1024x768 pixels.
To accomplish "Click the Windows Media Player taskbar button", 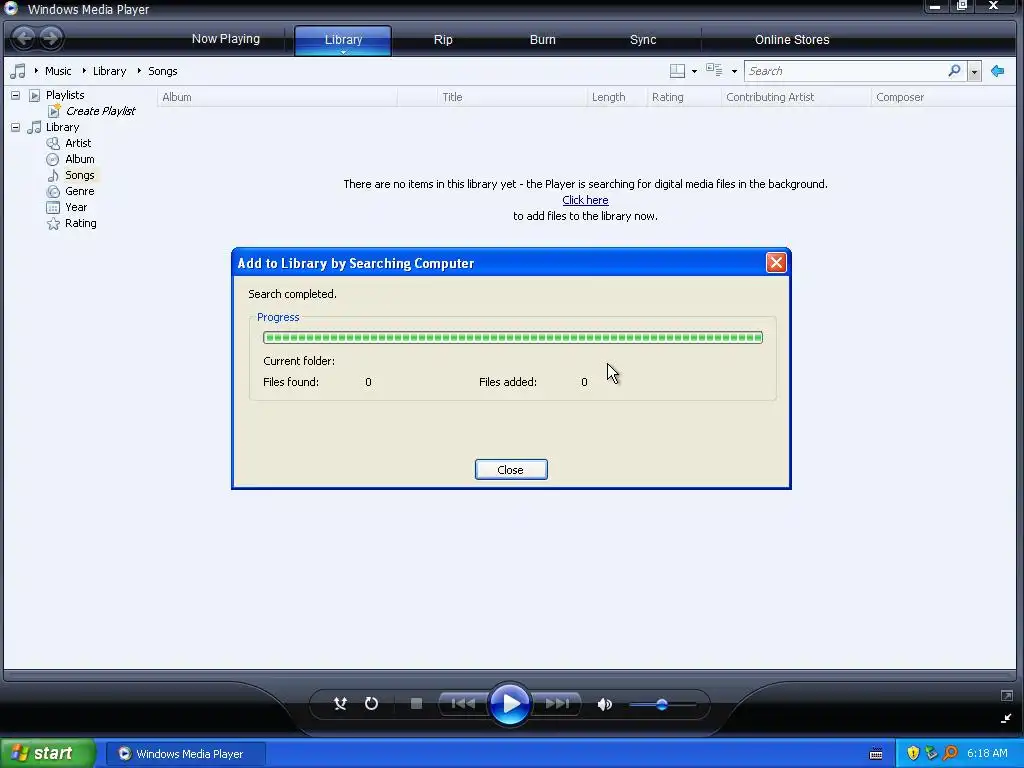I will point(186,754).
